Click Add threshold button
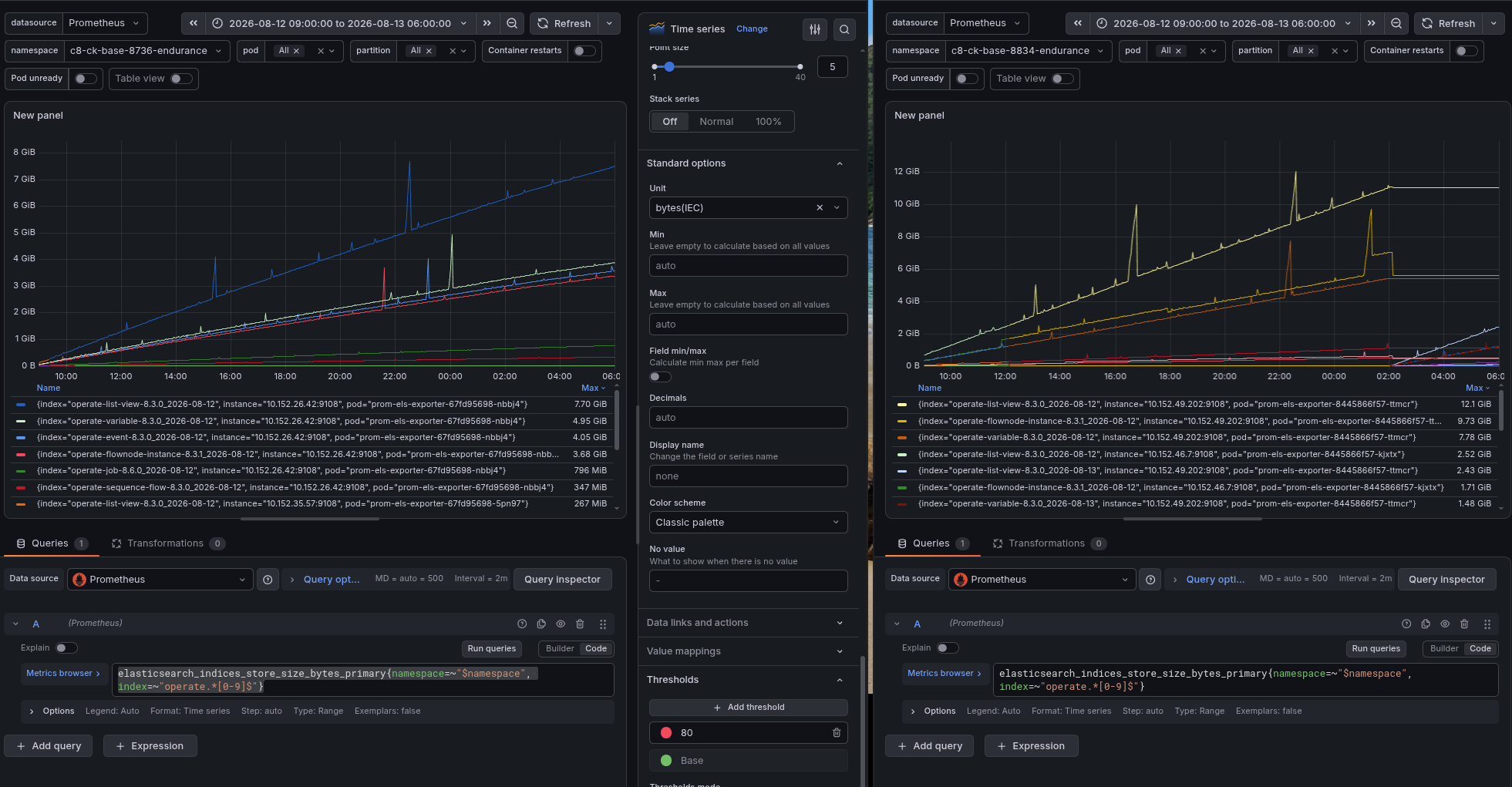Image resolution: width=1512 pixels, height=787 pixels. [x=748, y=708]
